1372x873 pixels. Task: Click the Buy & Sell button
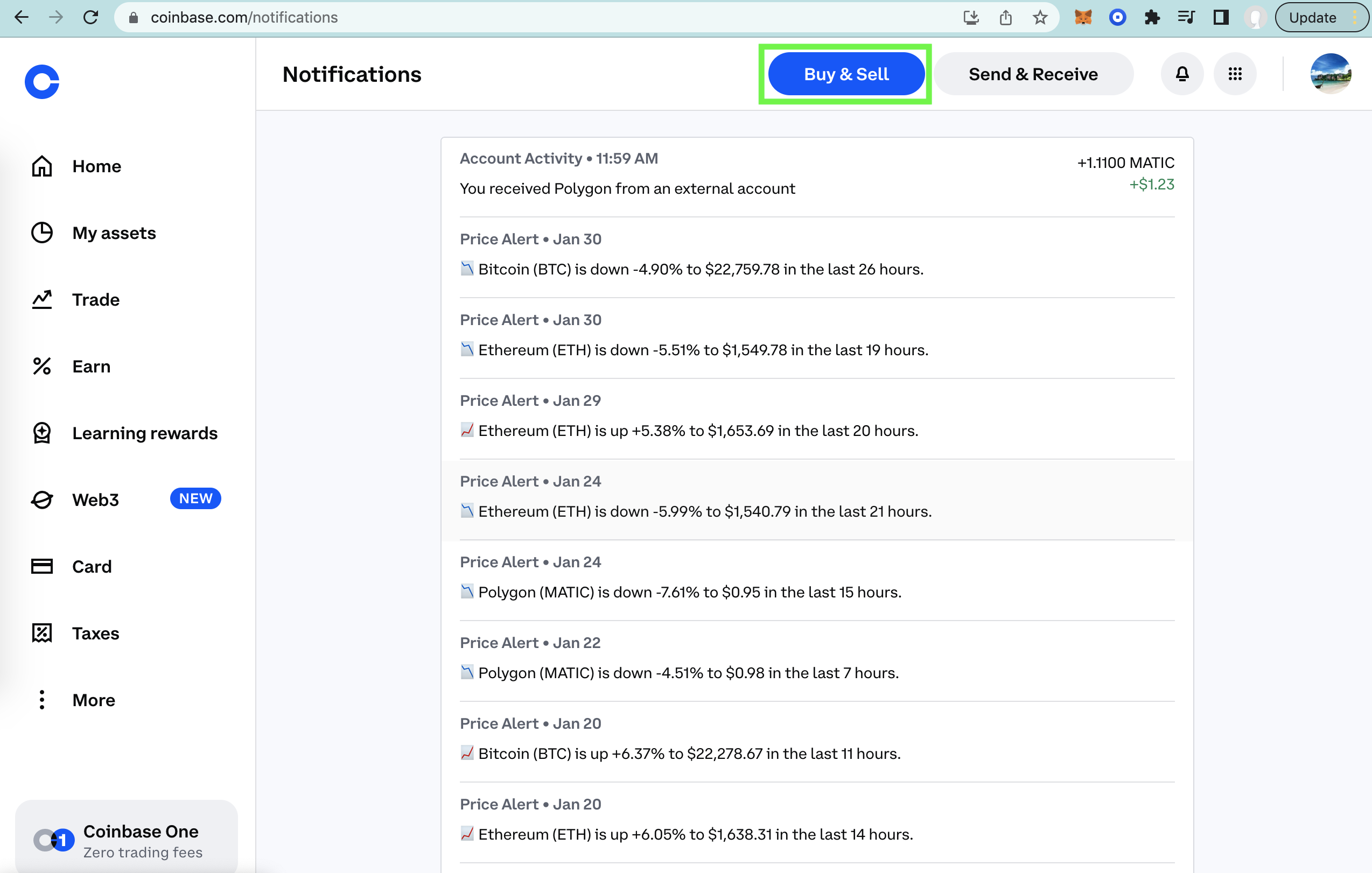coord(845,74)
